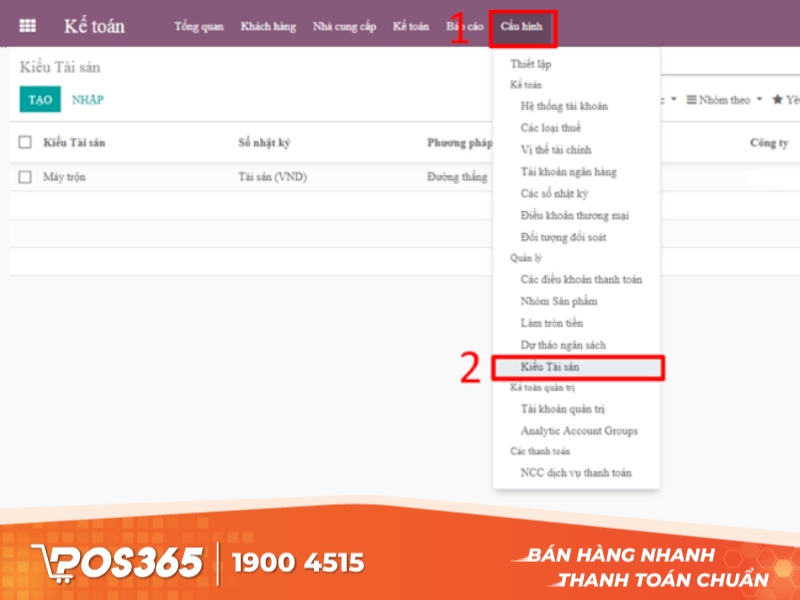Open Tài khoản ngân hàng menu item
800x600 pixels.
(568, 172)
